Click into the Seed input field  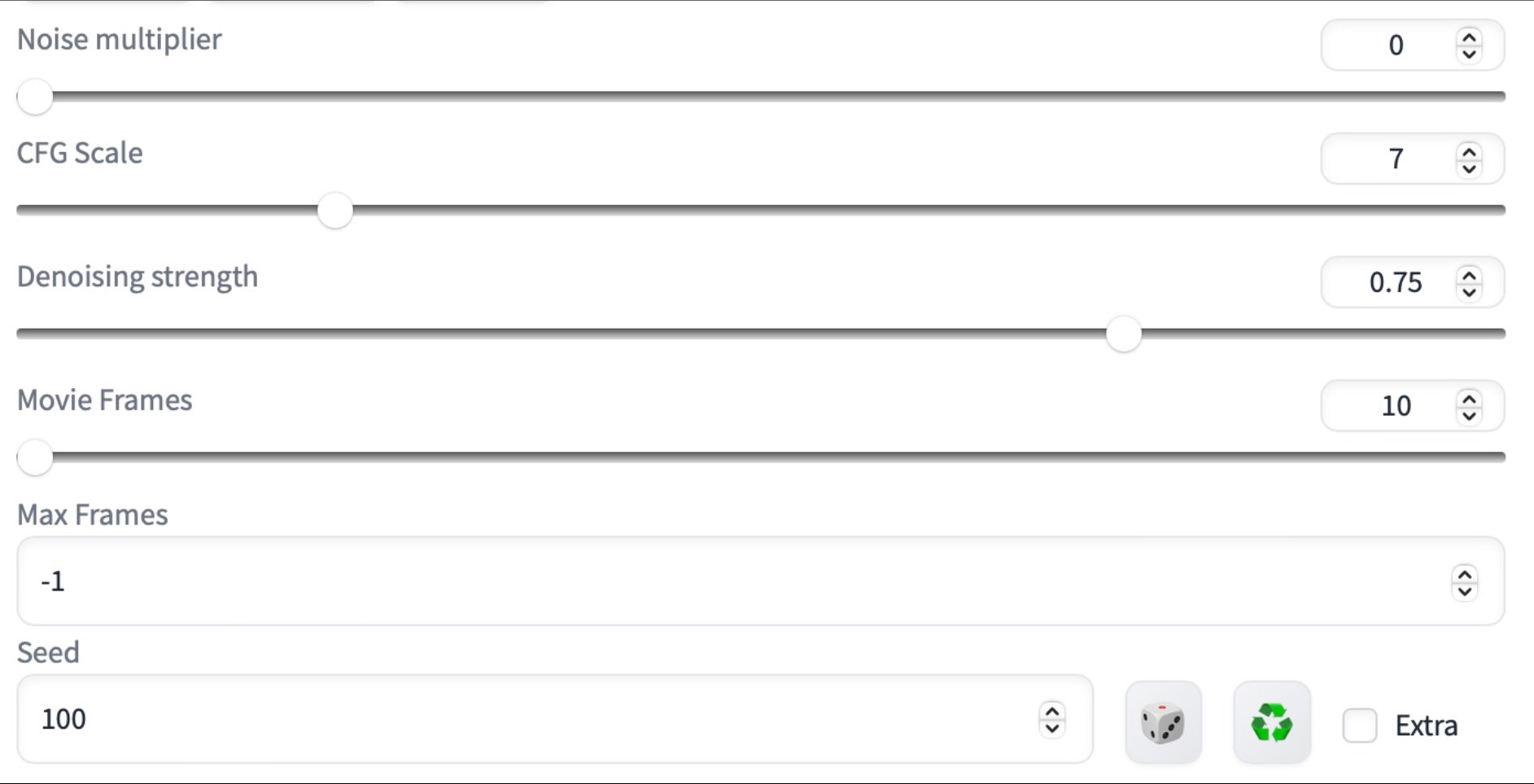pos(529,720)
